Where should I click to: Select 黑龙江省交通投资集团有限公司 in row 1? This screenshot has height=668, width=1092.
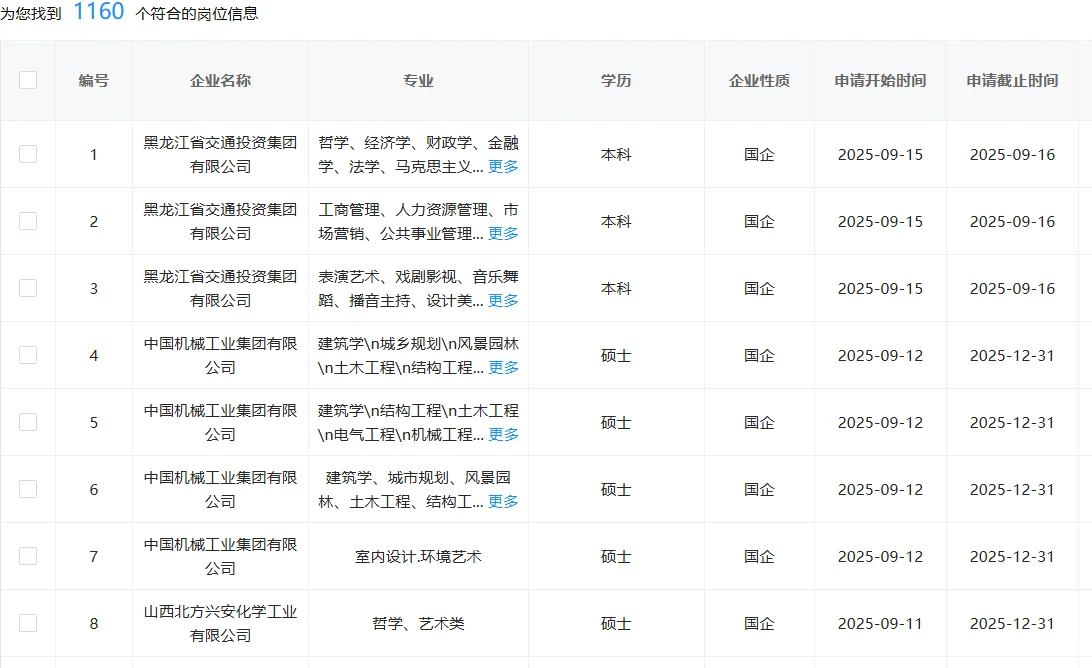click(220, 154)
